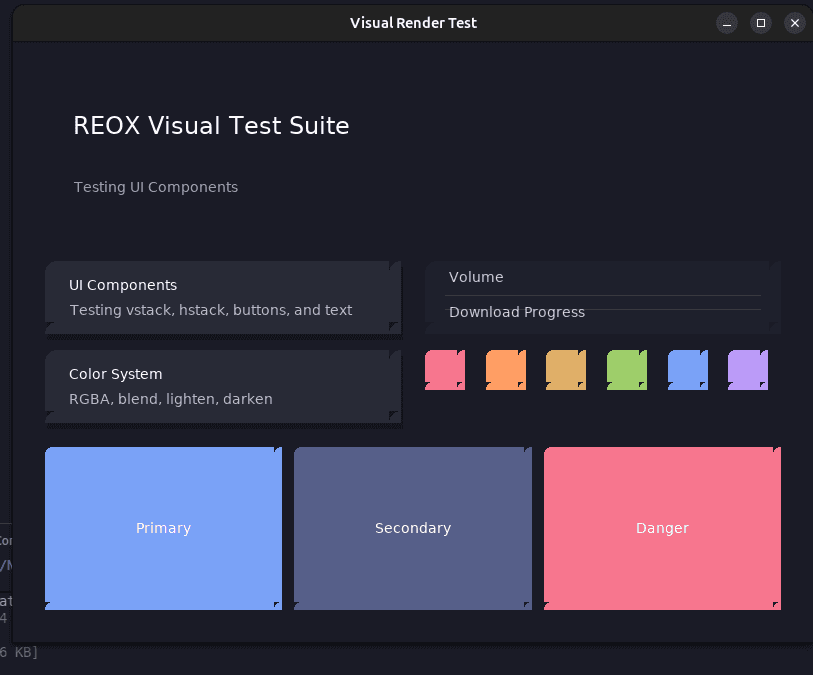Pick the tan yellow color swatch
The image size is (813, 675).
566,370
